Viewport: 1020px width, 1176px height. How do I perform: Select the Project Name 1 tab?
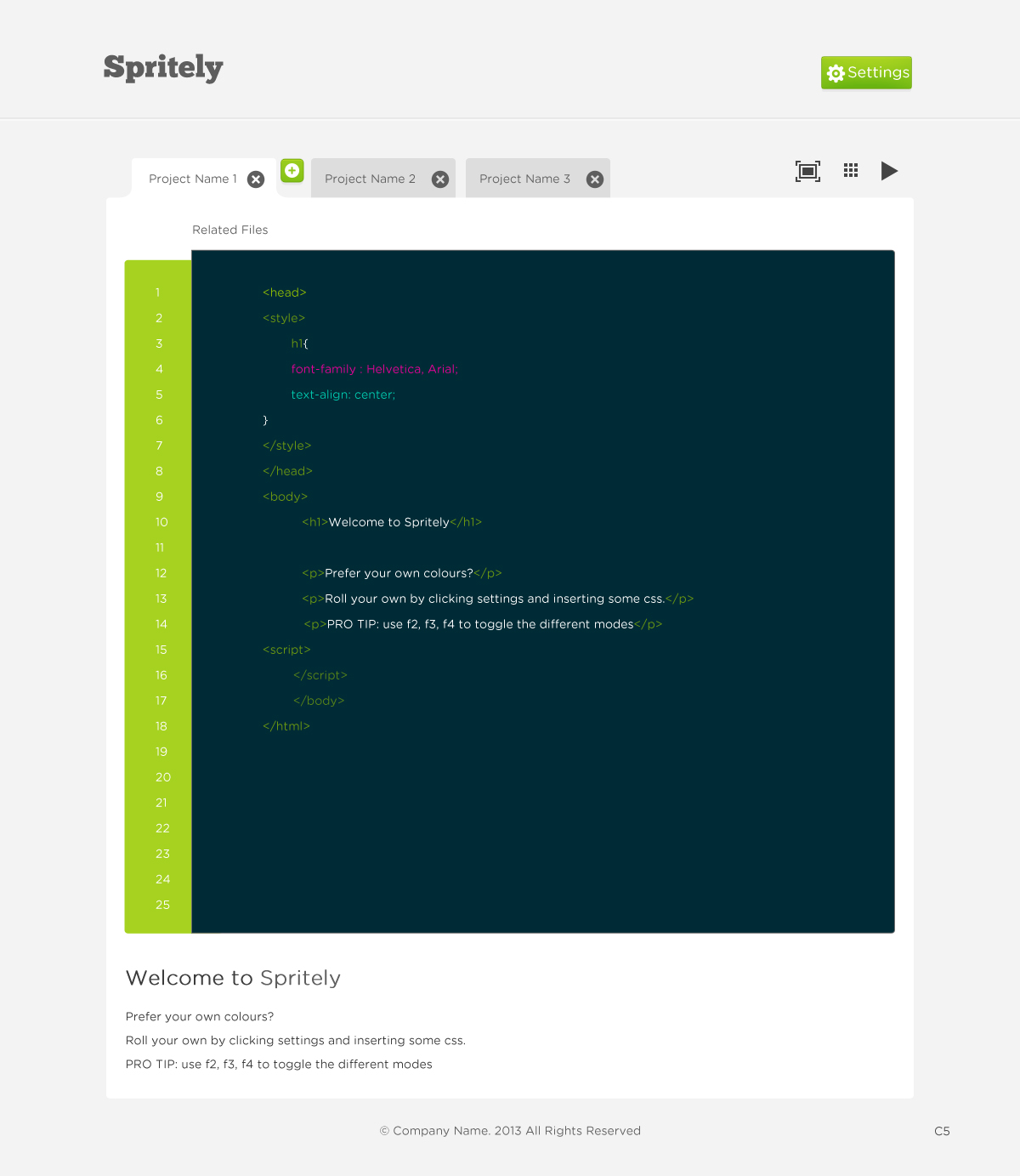(191, 179)
